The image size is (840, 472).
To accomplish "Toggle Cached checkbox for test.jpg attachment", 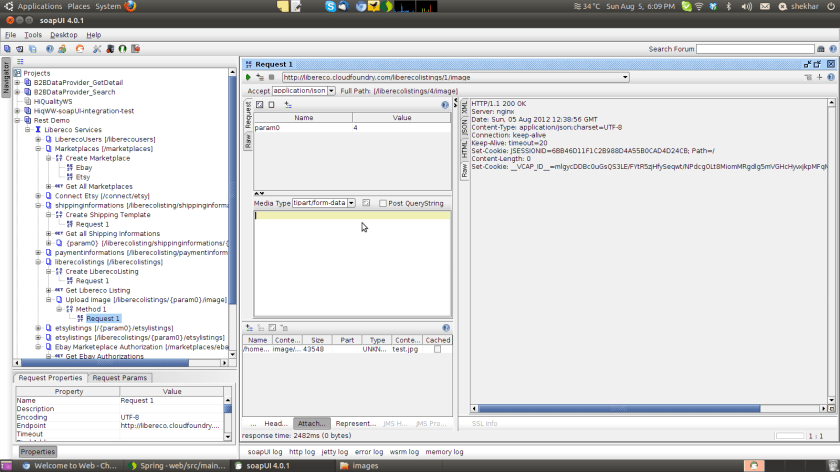I will coord(437,349).
